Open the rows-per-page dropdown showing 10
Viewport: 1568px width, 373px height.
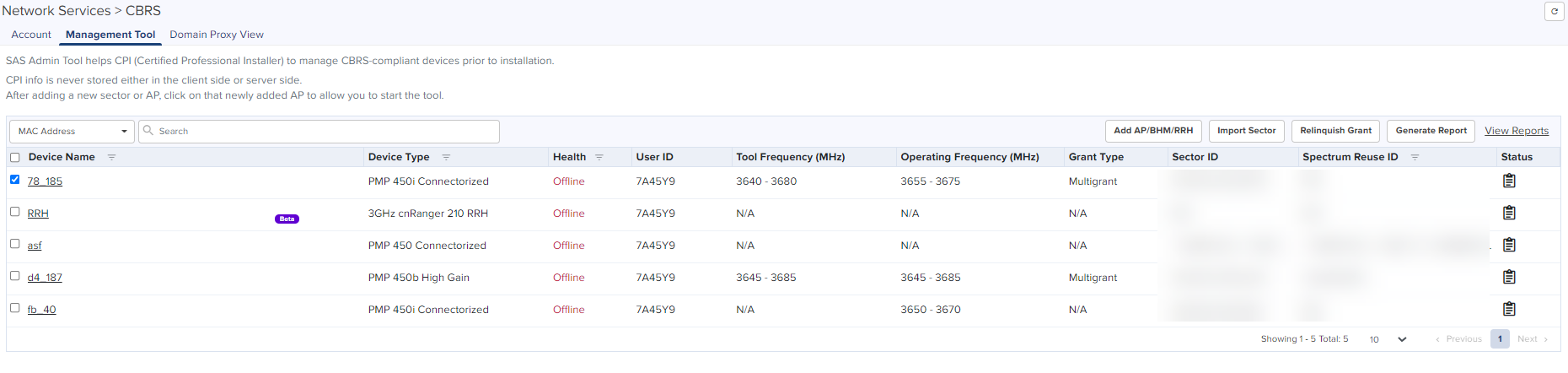[x=1388, y=339]
